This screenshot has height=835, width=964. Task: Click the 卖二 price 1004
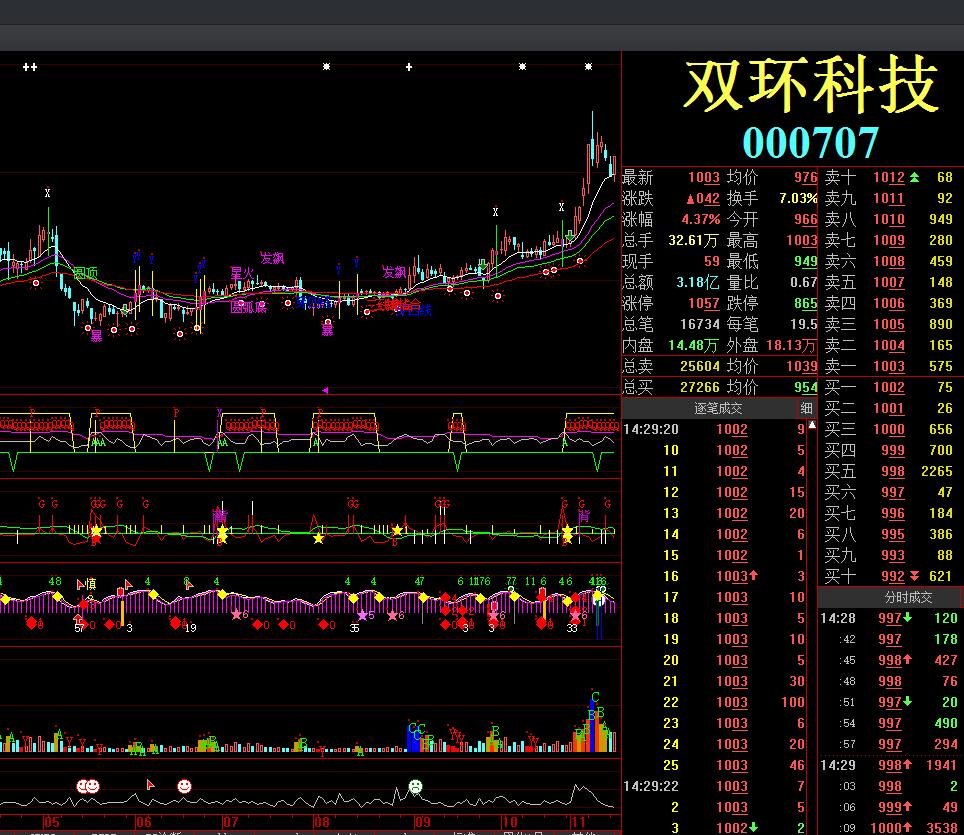click(889, 345)
